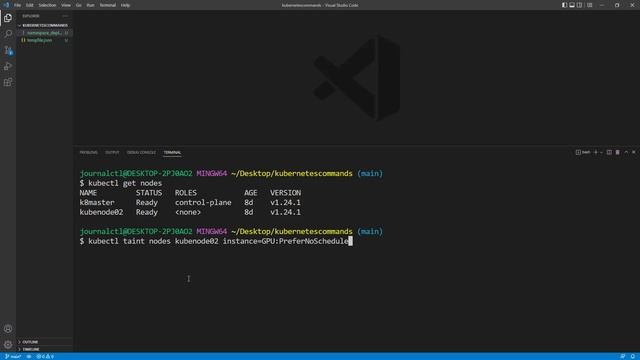
Task: Open the Help menu
Action: click(x=125, y=5)
